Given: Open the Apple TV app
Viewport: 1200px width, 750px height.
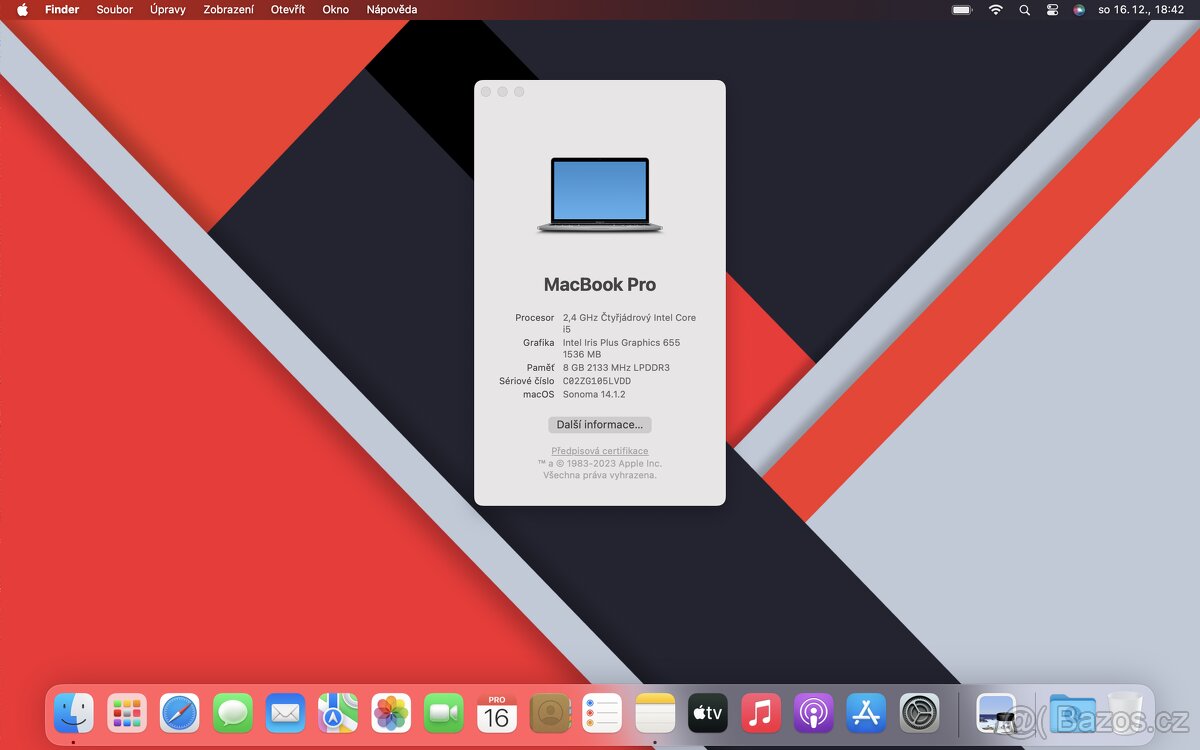Looking at the screenshot, I should click(707, 713).
